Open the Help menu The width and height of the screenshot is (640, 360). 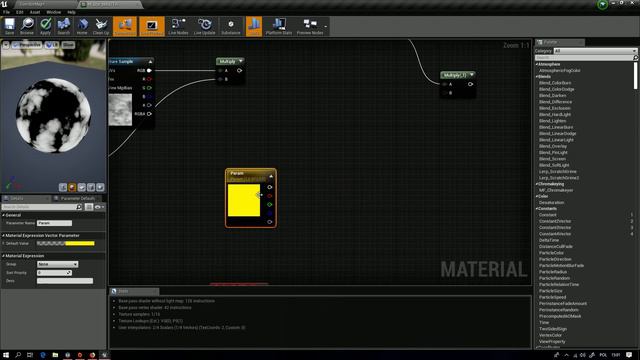click(x=71, y=12)
